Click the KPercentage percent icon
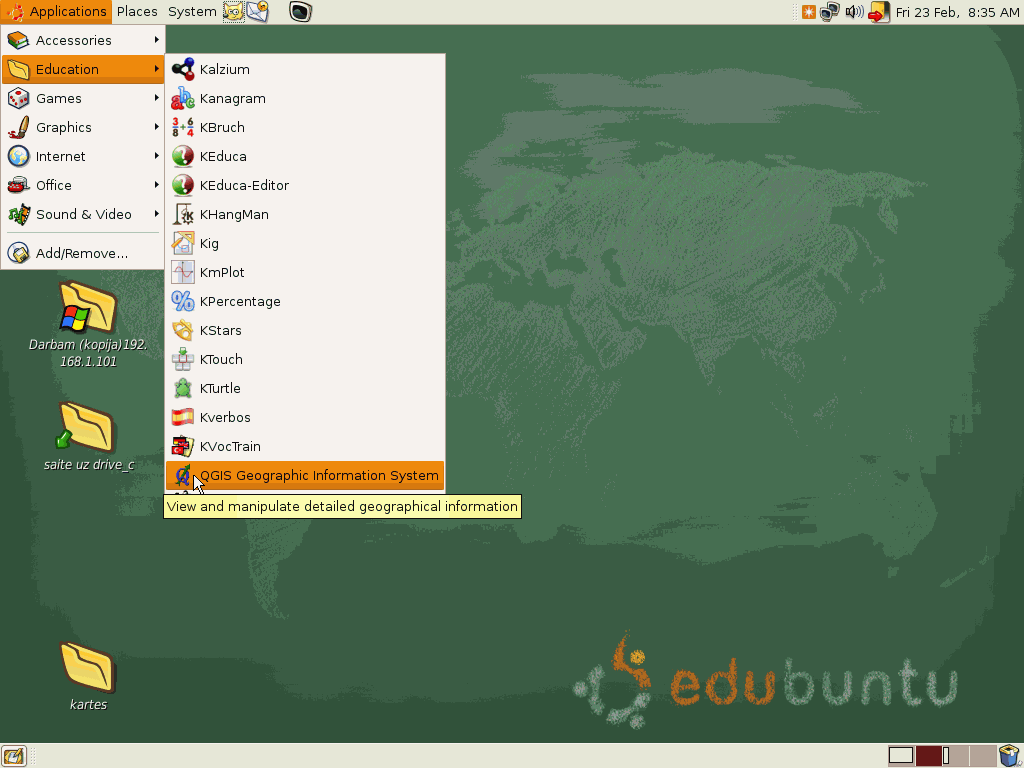Viewport: 1024px width, 768px height. 183,301
